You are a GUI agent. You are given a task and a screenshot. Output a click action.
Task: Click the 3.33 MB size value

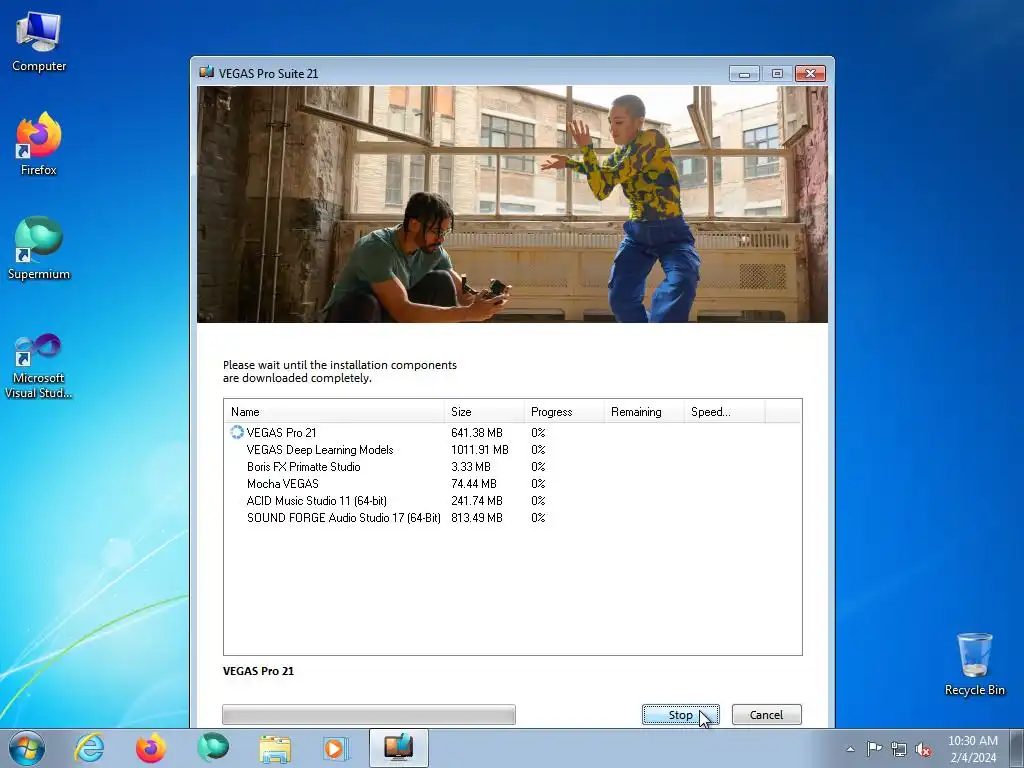[470, 466]
